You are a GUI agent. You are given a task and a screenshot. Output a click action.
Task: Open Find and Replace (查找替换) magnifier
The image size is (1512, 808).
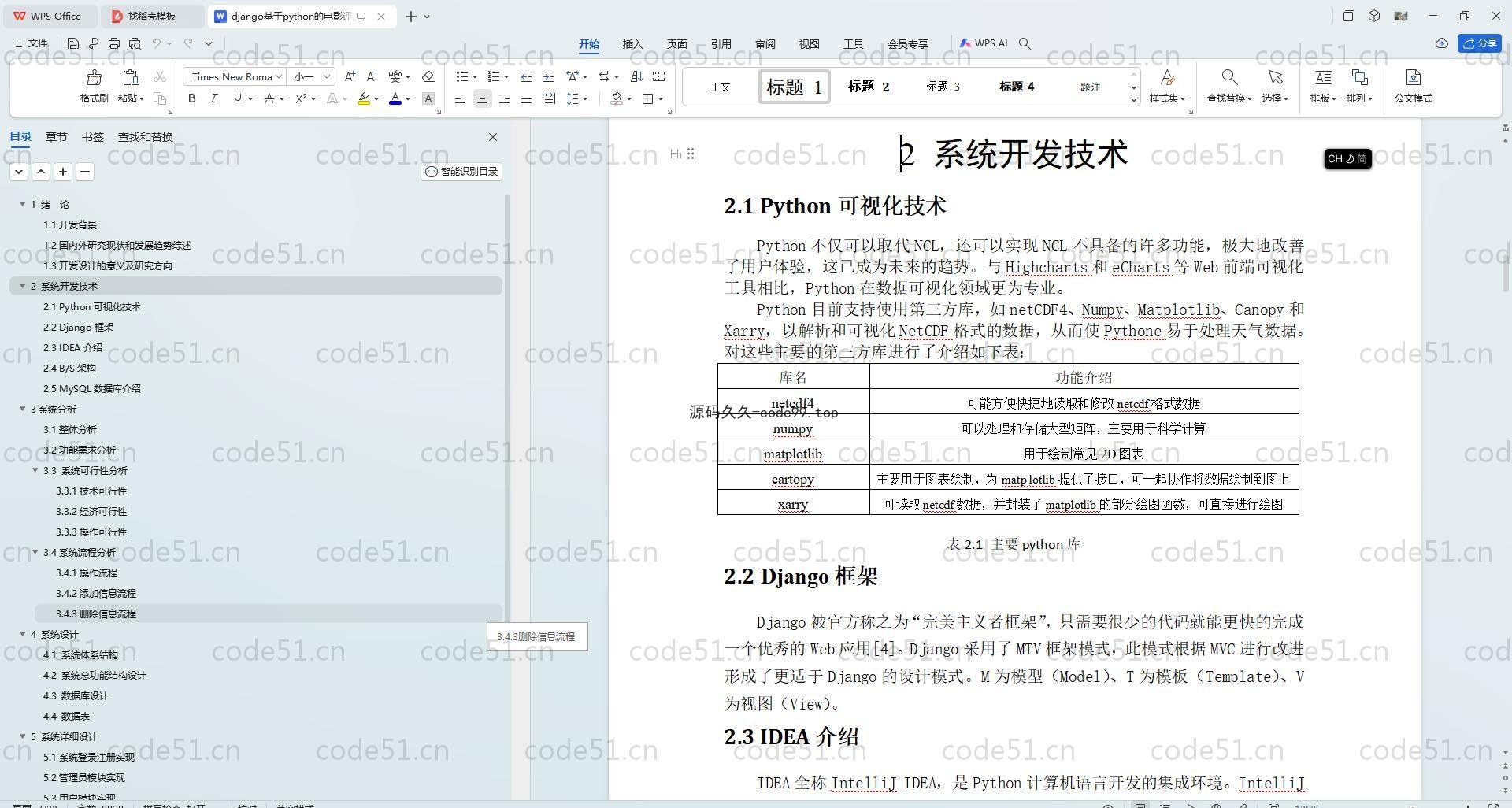[1228, 77]
